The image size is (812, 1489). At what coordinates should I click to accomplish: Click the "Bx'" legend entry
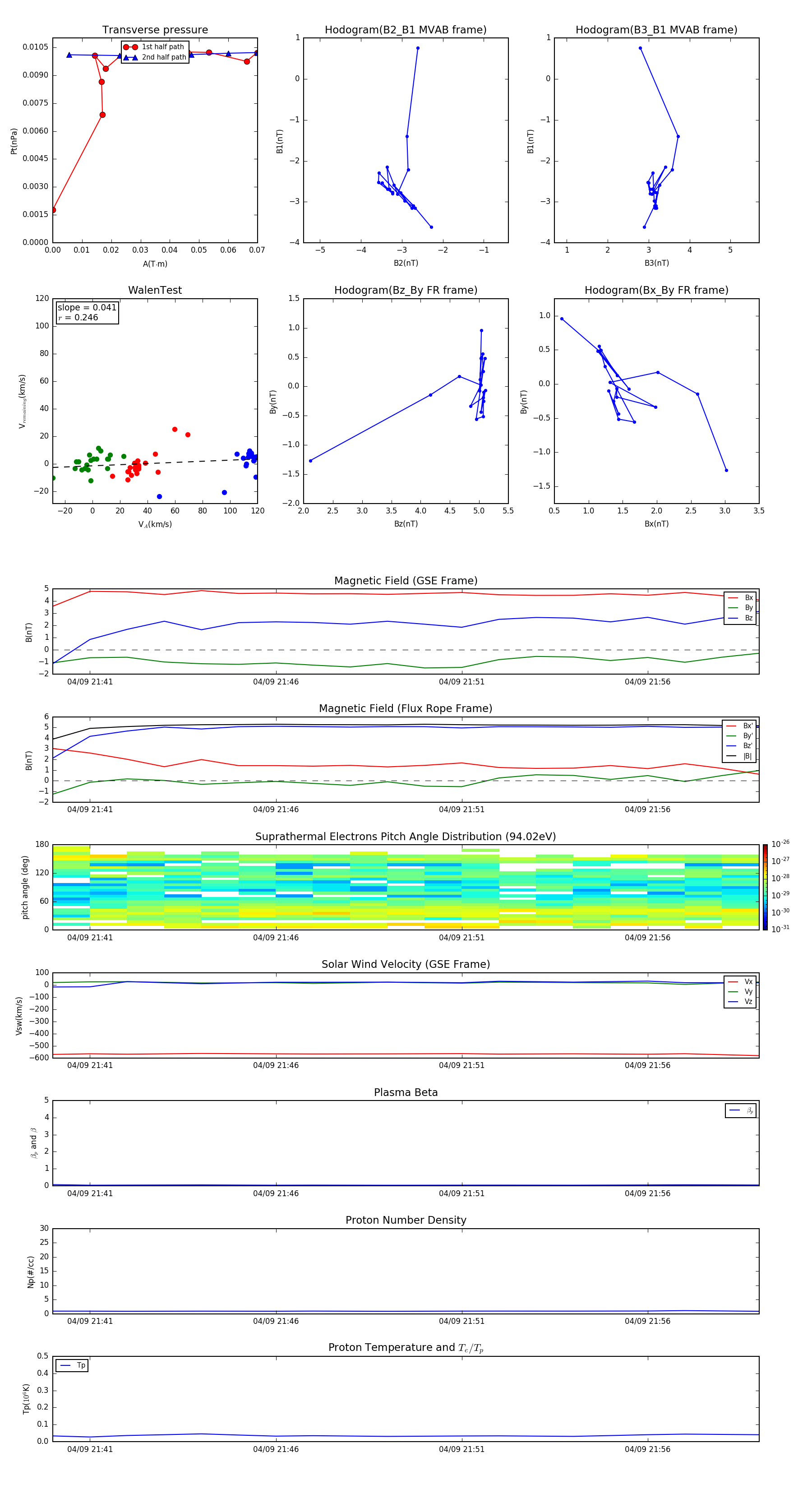tap(739, 726)
